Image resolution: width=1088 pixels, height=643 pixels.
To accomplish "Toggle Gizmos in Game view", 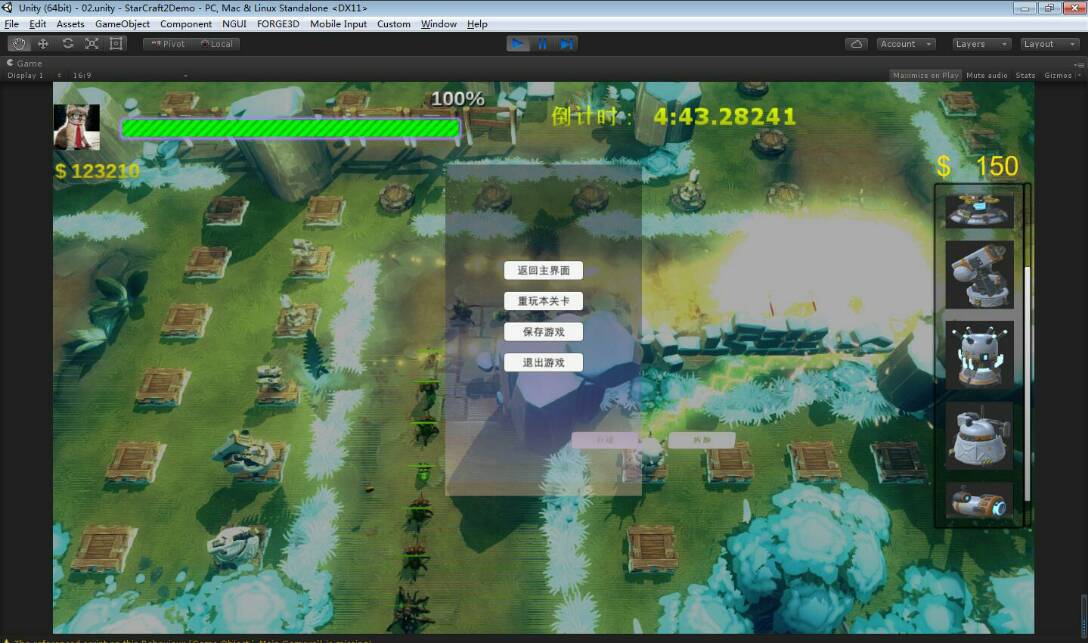I will [x=1057, y=75].
